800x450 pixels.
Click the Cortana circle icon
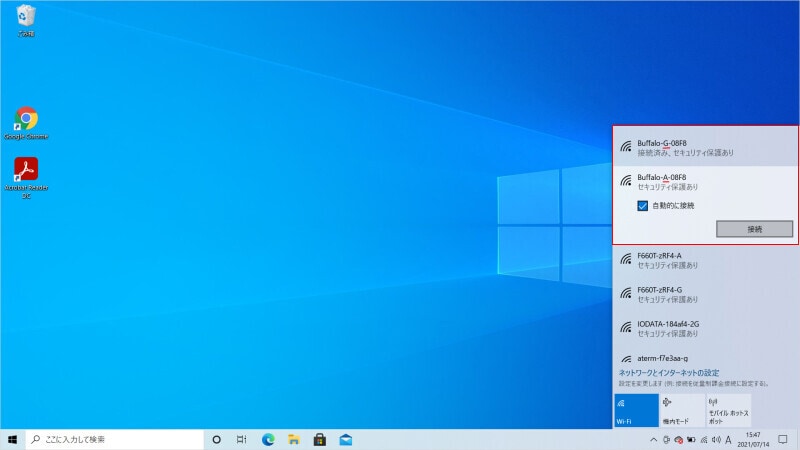216,439
